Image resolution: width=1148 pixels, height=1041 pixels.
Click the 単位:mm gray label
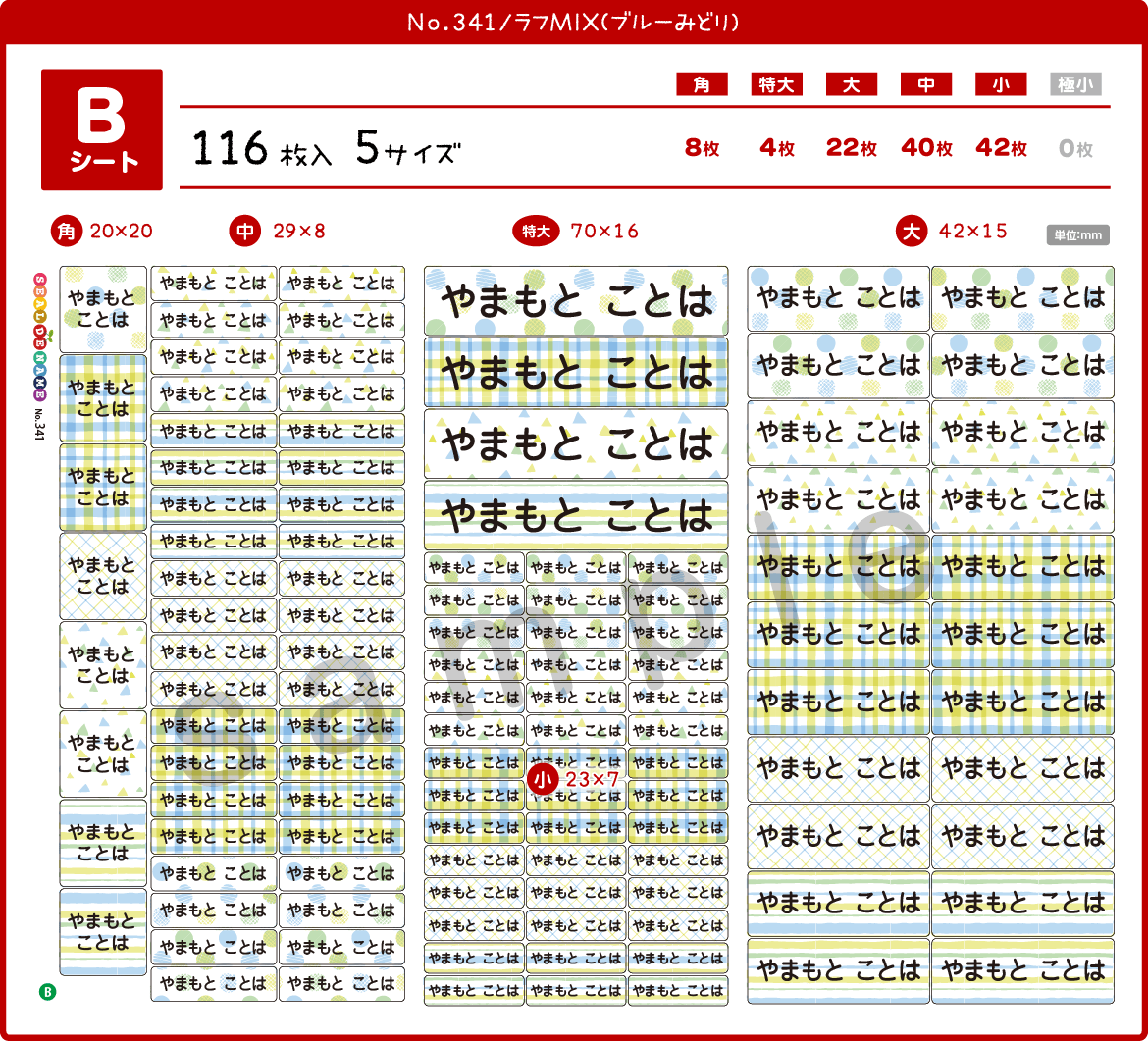1077,235
